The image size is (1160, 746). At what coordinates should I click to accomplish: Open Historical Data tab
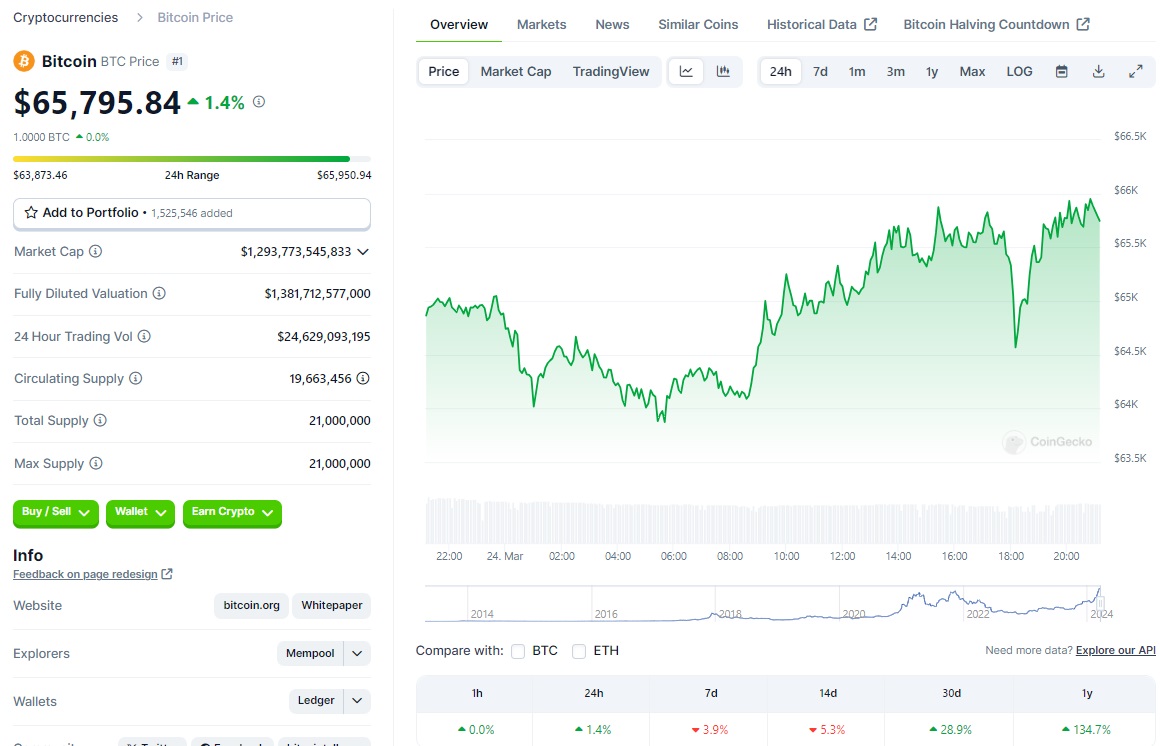click(x=822, y=24)
